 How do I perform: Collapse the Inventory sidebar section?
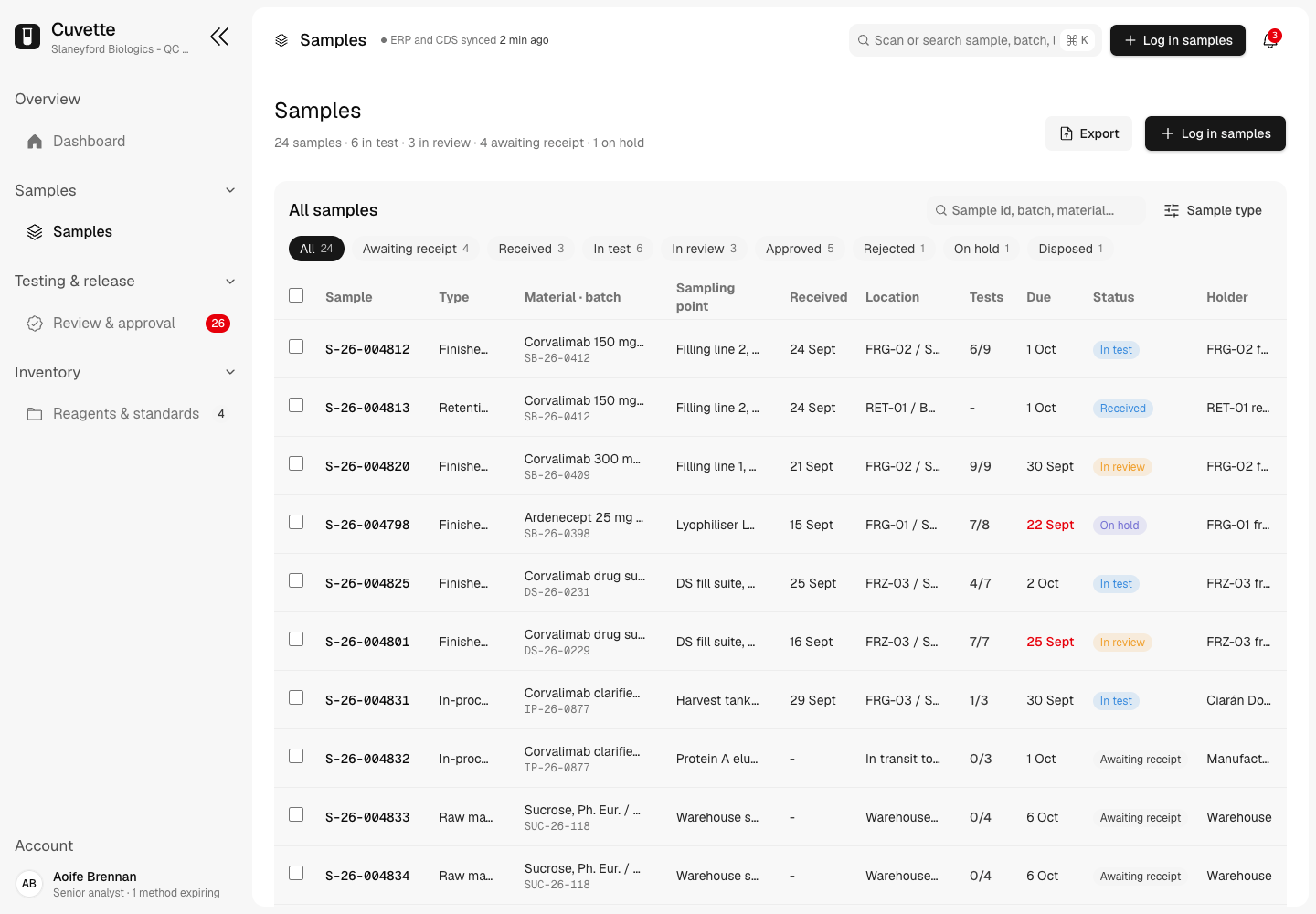click(230, 372)
